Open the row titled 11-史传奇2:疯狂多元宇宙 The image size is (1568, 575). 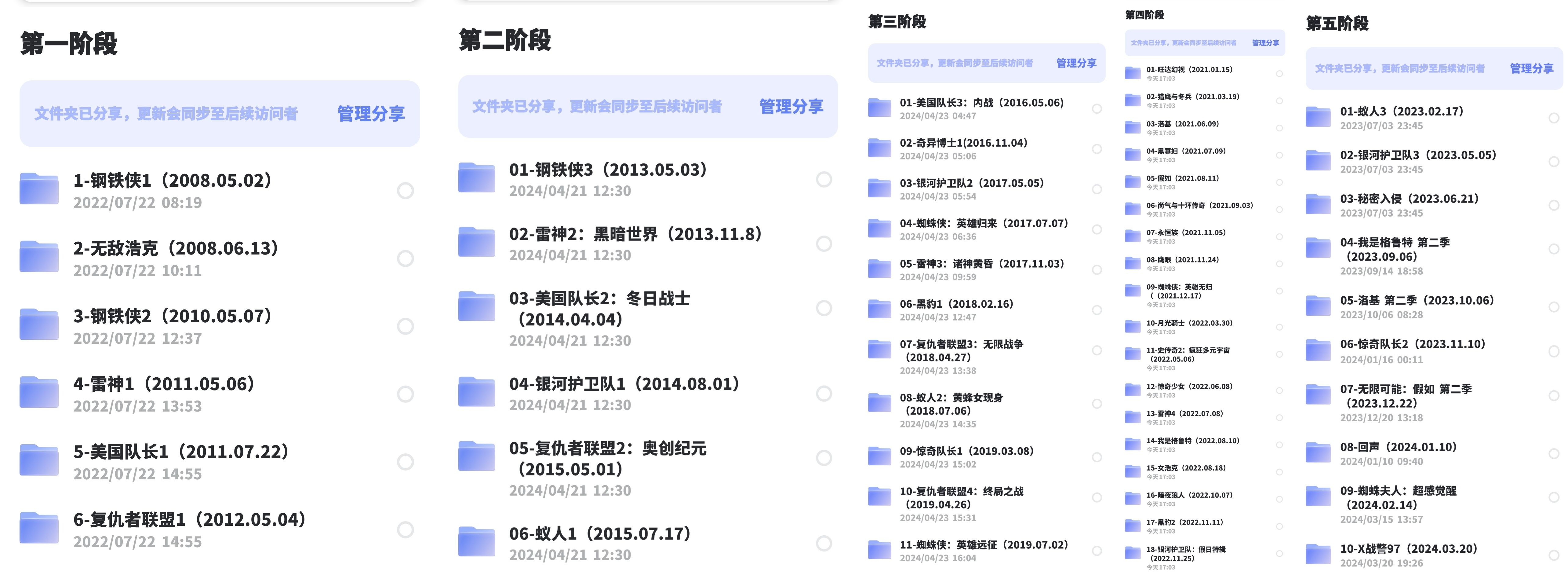1205,358
